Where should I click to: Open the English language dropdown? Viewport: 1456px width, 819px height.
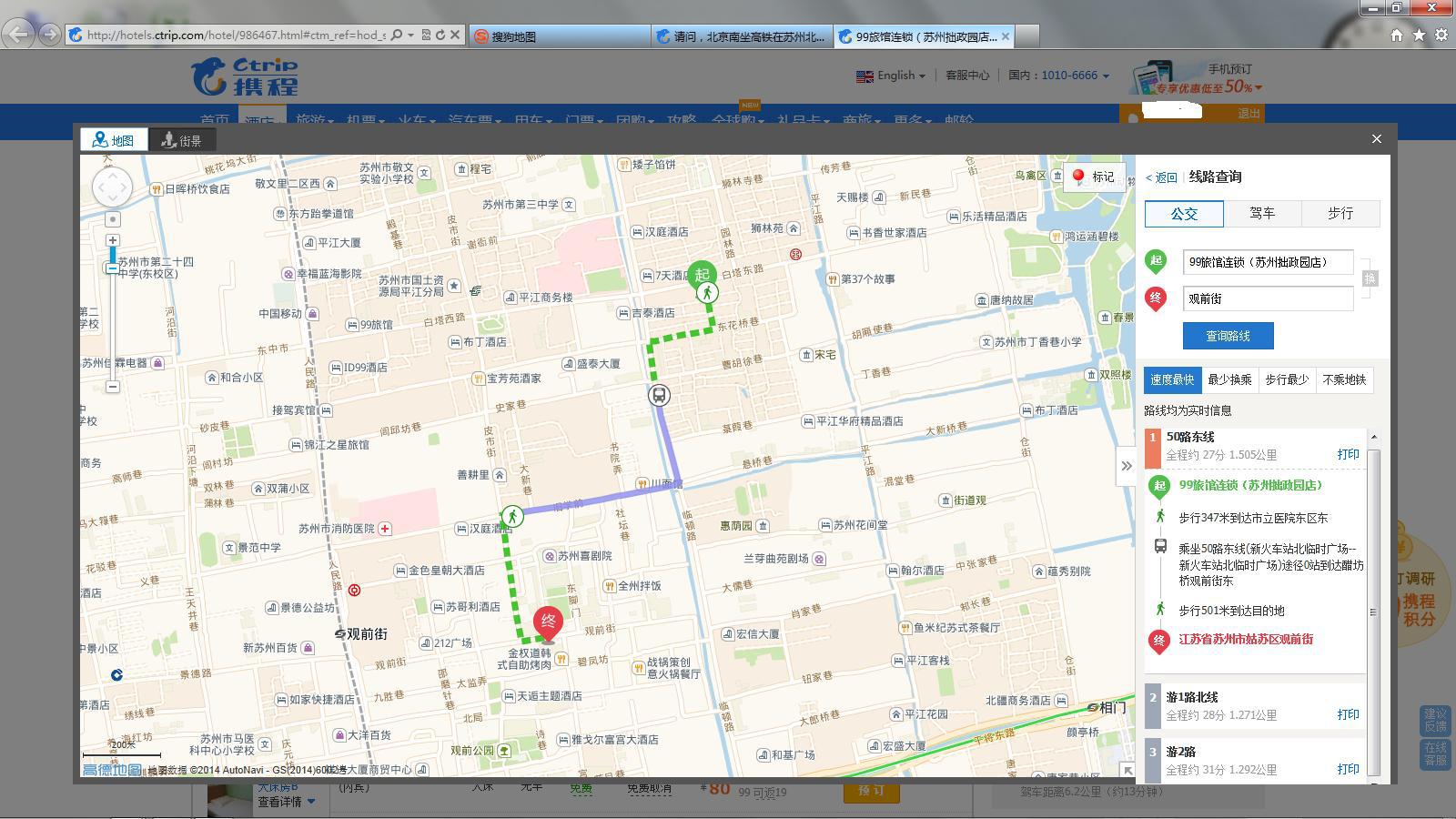891,76
